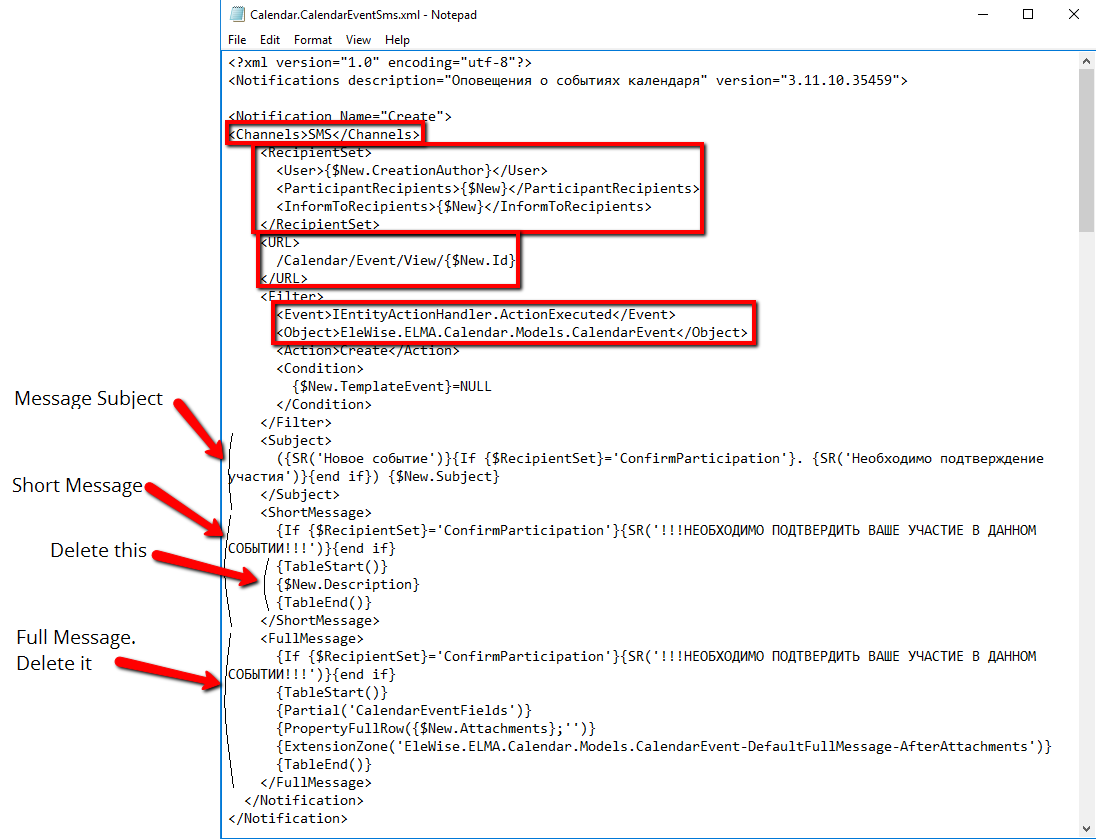
Task: Click the Subject opening tag
Action: click(x=295, y=440)
